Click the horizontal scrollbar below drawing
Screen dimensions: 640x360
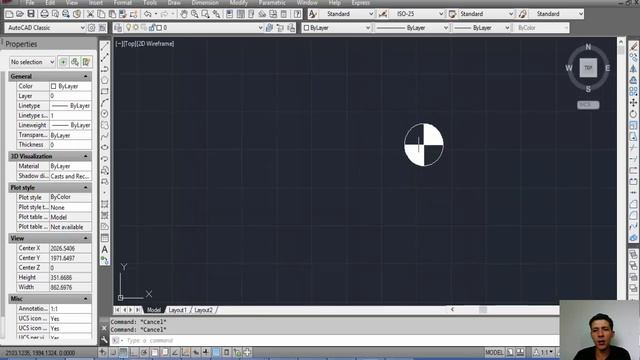(505, 310)
